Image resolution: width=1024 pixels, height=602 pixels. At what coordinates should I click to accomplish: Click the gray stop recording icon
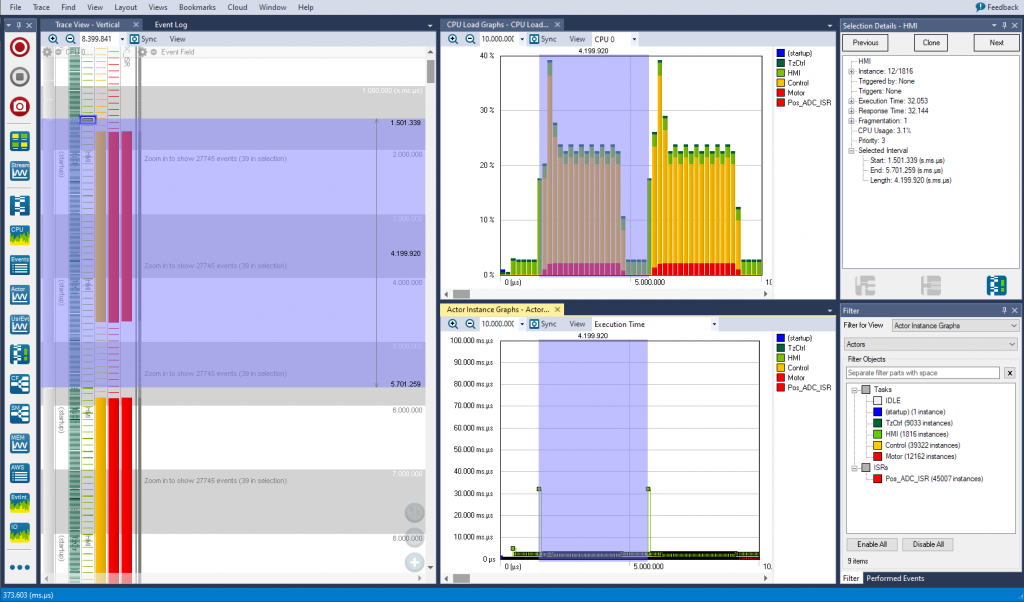coord(20,77)
